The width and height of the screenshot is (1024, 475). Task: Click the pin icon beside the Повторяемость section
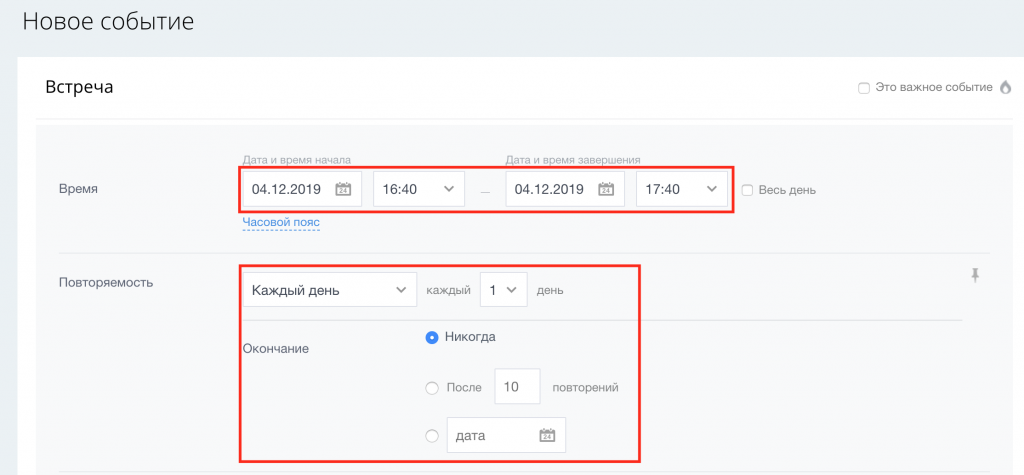pos(975,276)
